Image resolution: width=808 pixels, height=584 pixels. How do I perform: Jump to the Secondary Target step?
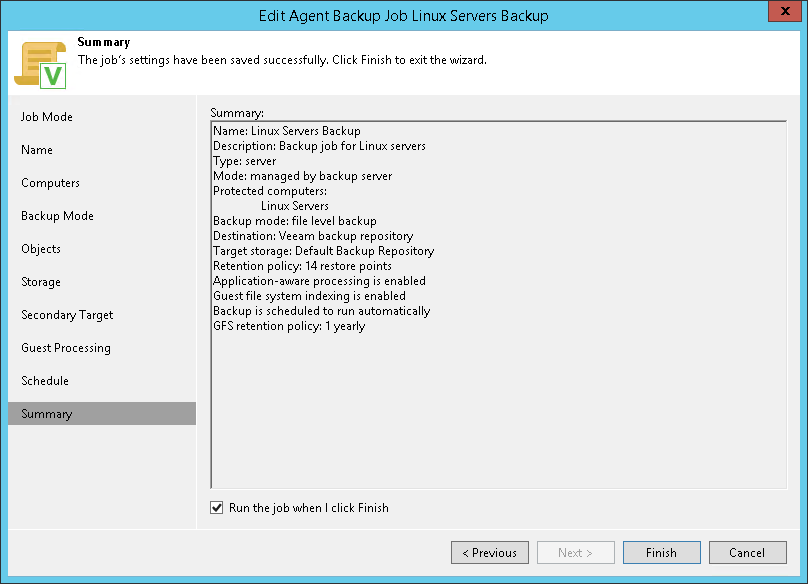[x=67, y=315]
